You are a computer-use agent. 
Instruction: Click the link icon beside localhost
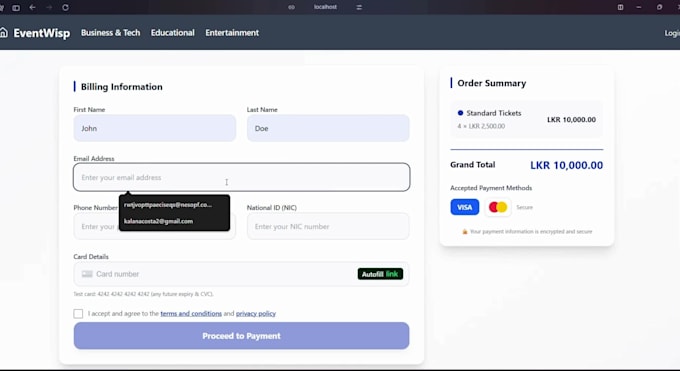coord(291,7)
